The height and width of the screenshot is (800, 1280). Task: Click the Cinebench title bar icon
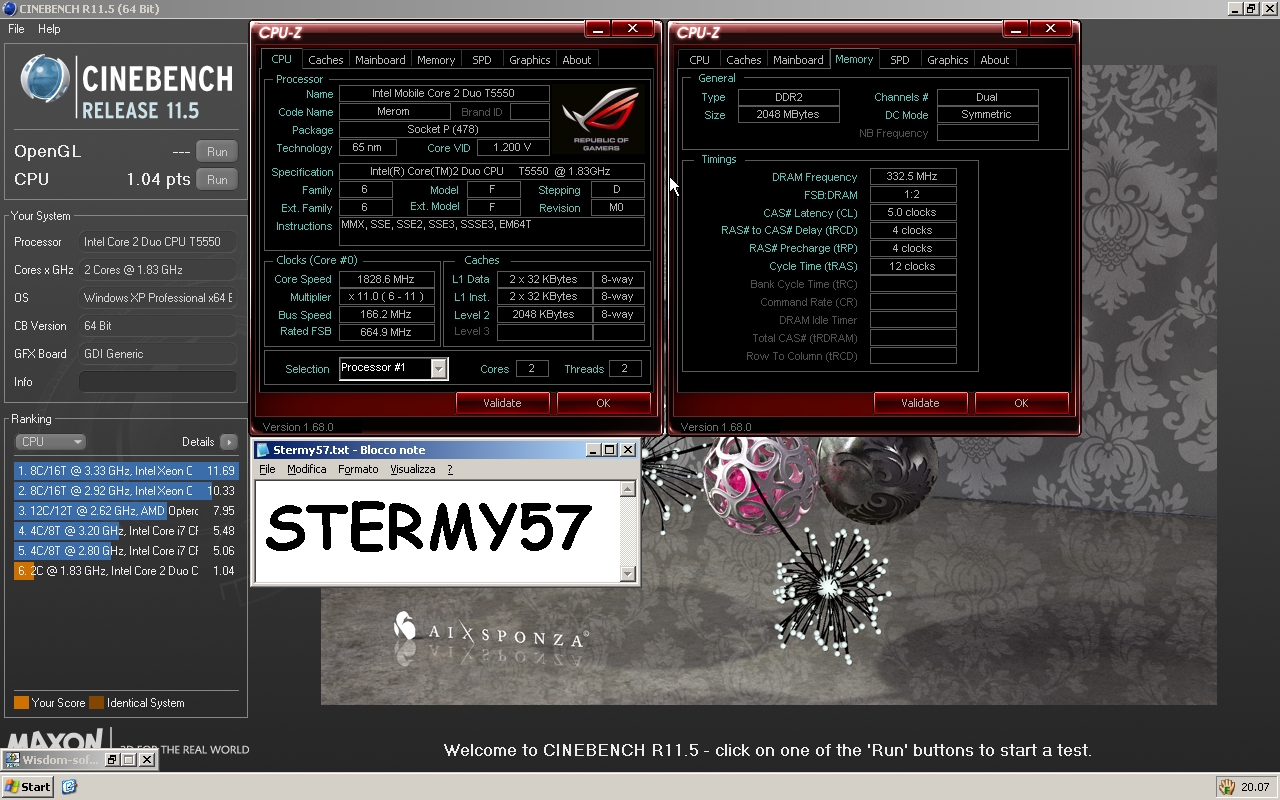tap(9, 9)
